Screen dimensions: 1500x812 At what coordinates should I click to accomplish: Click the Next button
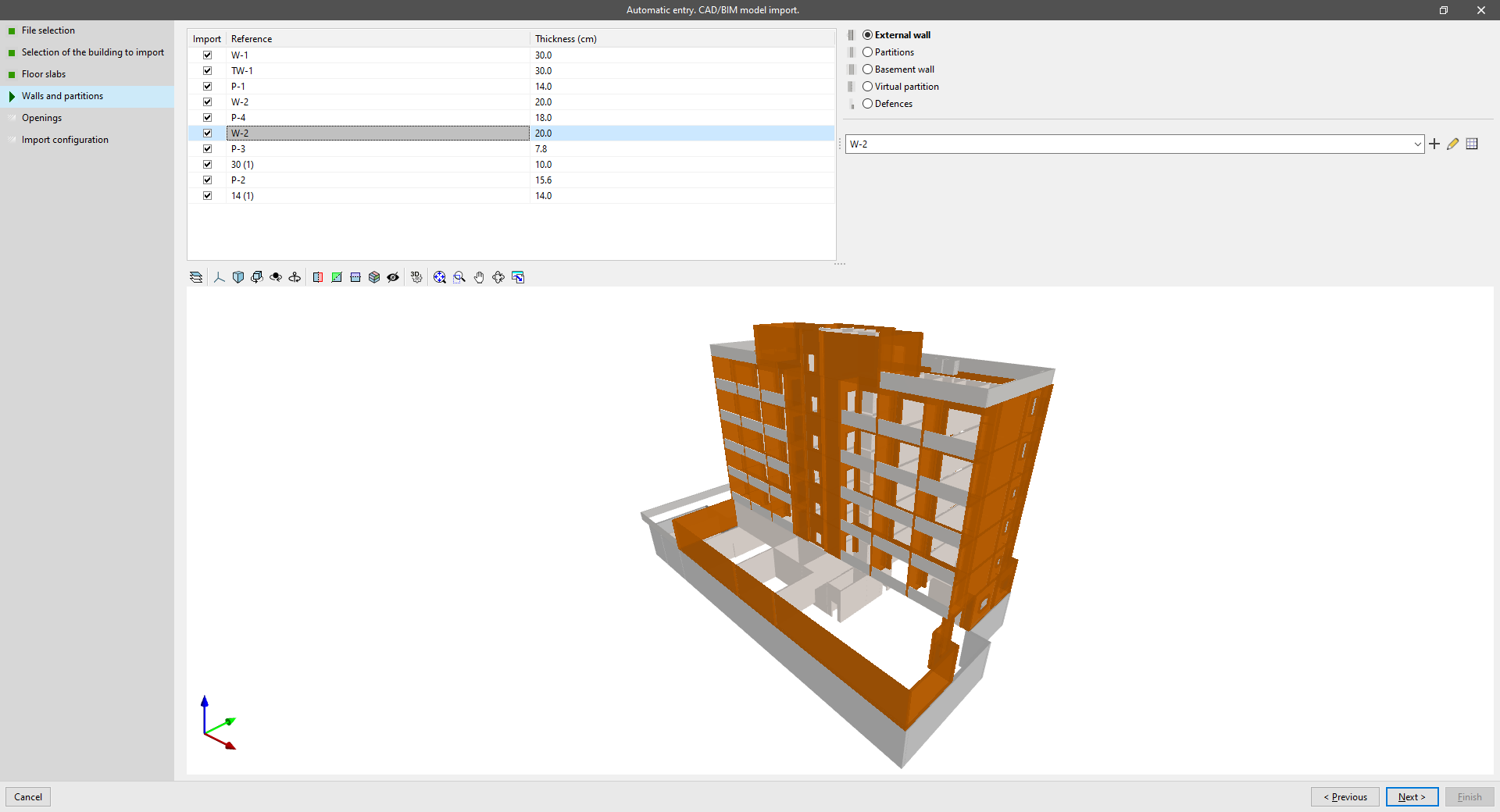[x=1411, y=796]
